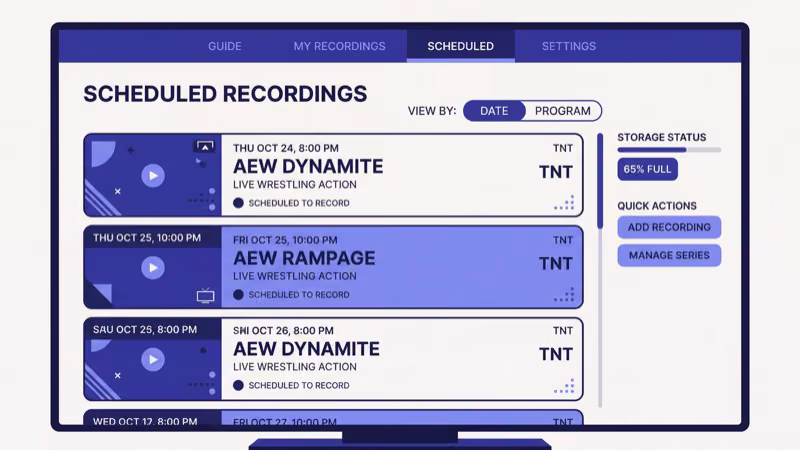This screenshot has height=450, width=800.
Task: Click the small TNT label on Thu Oct 24 card
Action: (563, 148)
